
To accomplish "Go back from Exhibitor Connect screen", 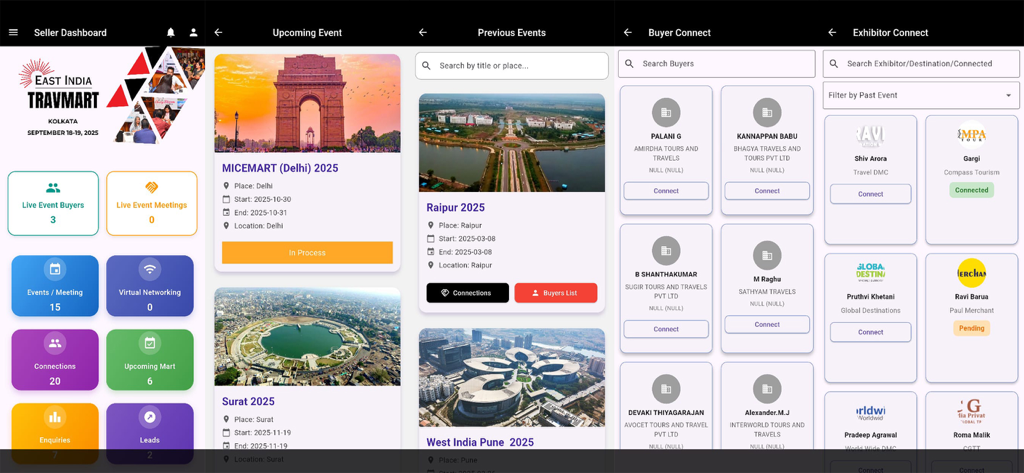I will tap(832, 33).
